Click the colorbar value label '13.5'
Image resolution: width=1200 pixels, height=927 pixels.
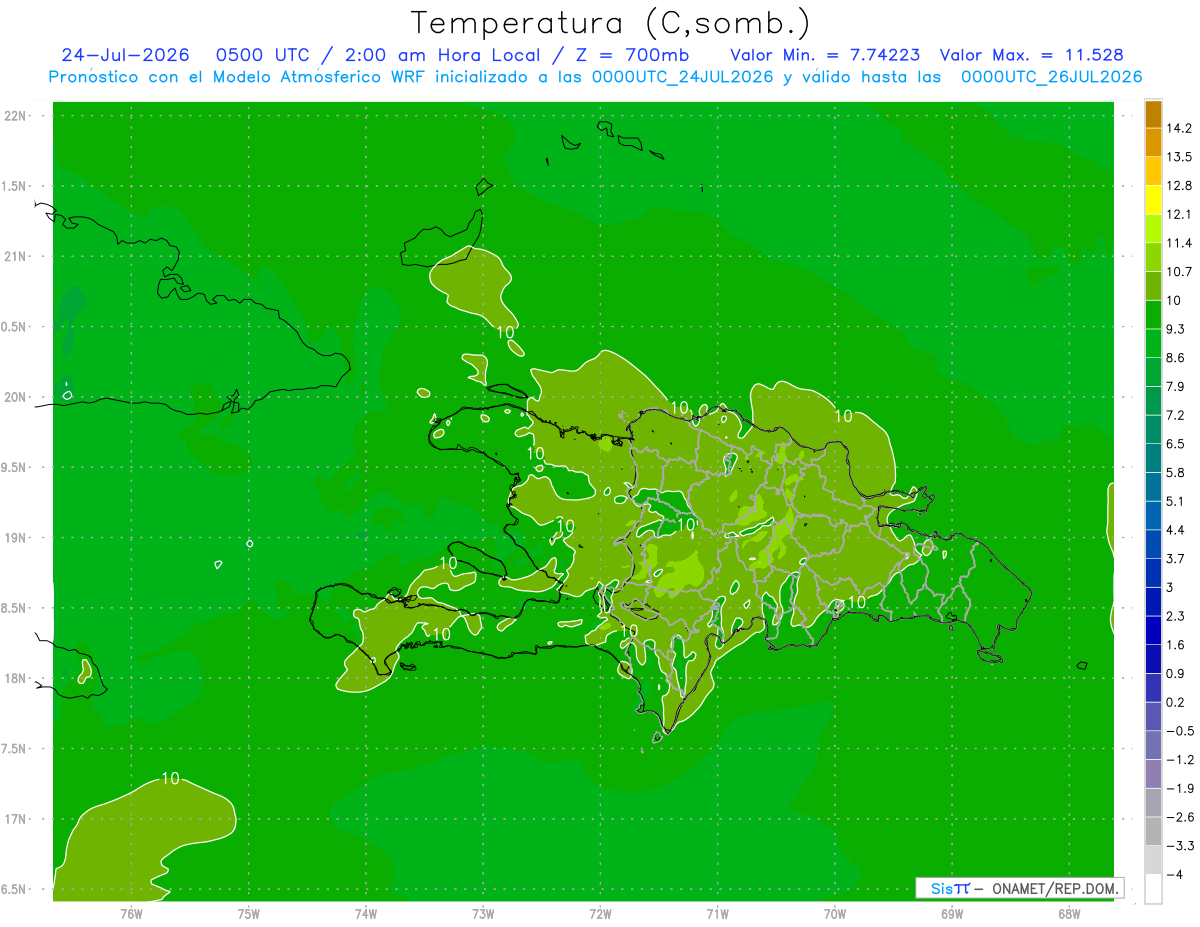[x=1181, y=157]
